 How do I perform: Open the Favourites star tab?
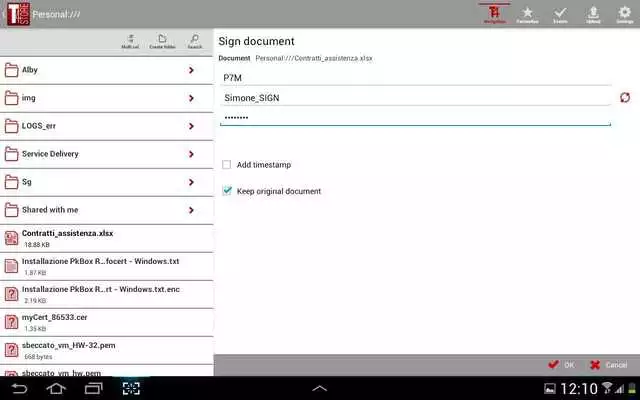tap(526, 14)
